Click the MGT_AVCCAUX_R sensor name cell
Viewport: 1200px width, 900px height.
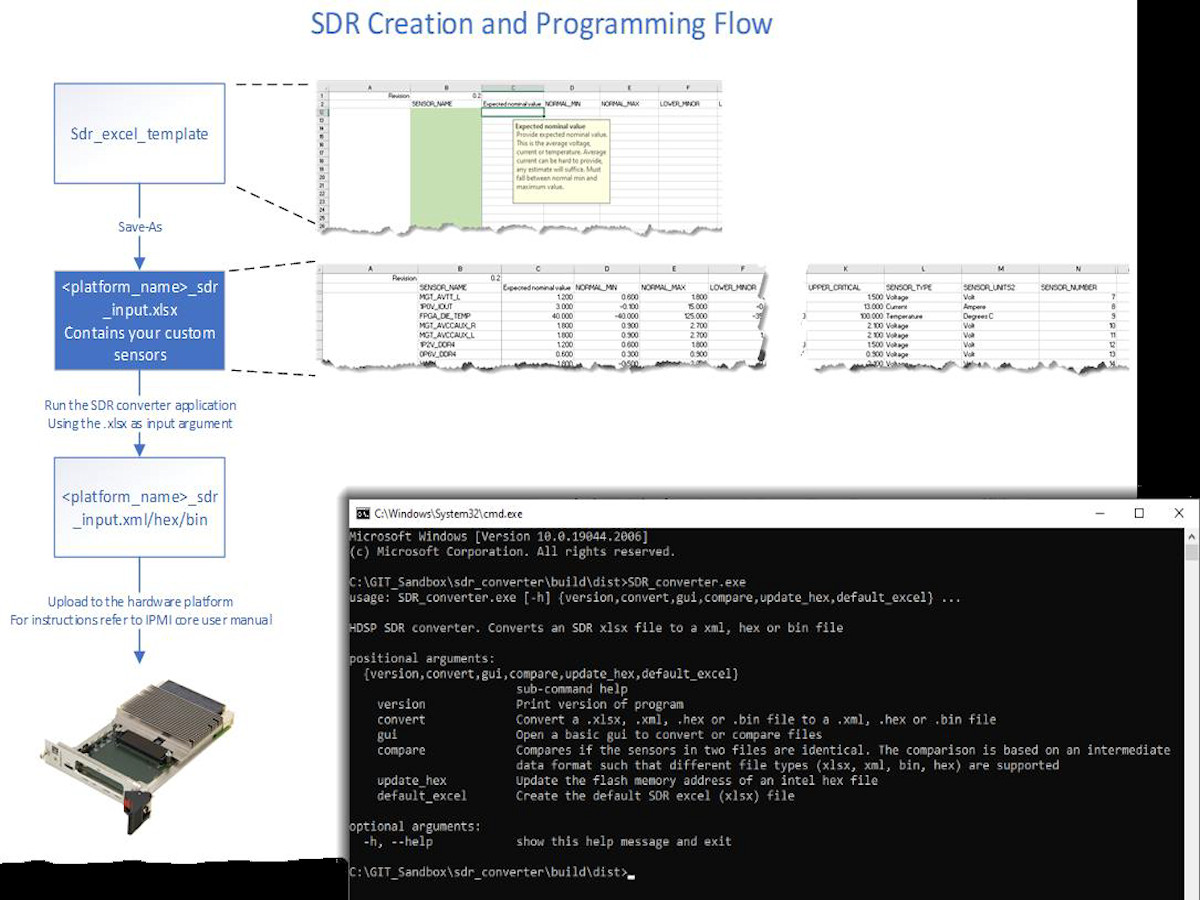click(x=448, y=325)
